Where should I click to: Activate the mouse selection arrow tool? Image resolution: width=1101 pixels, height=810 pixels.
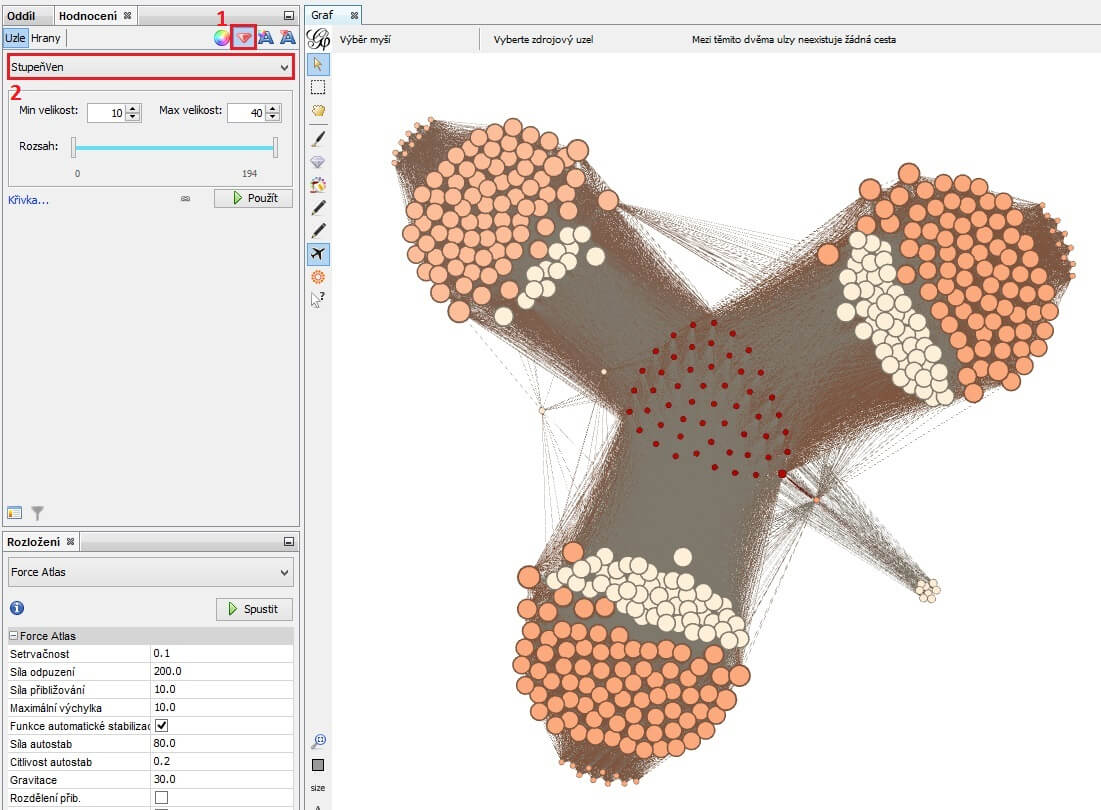click(x=318, y=65)
